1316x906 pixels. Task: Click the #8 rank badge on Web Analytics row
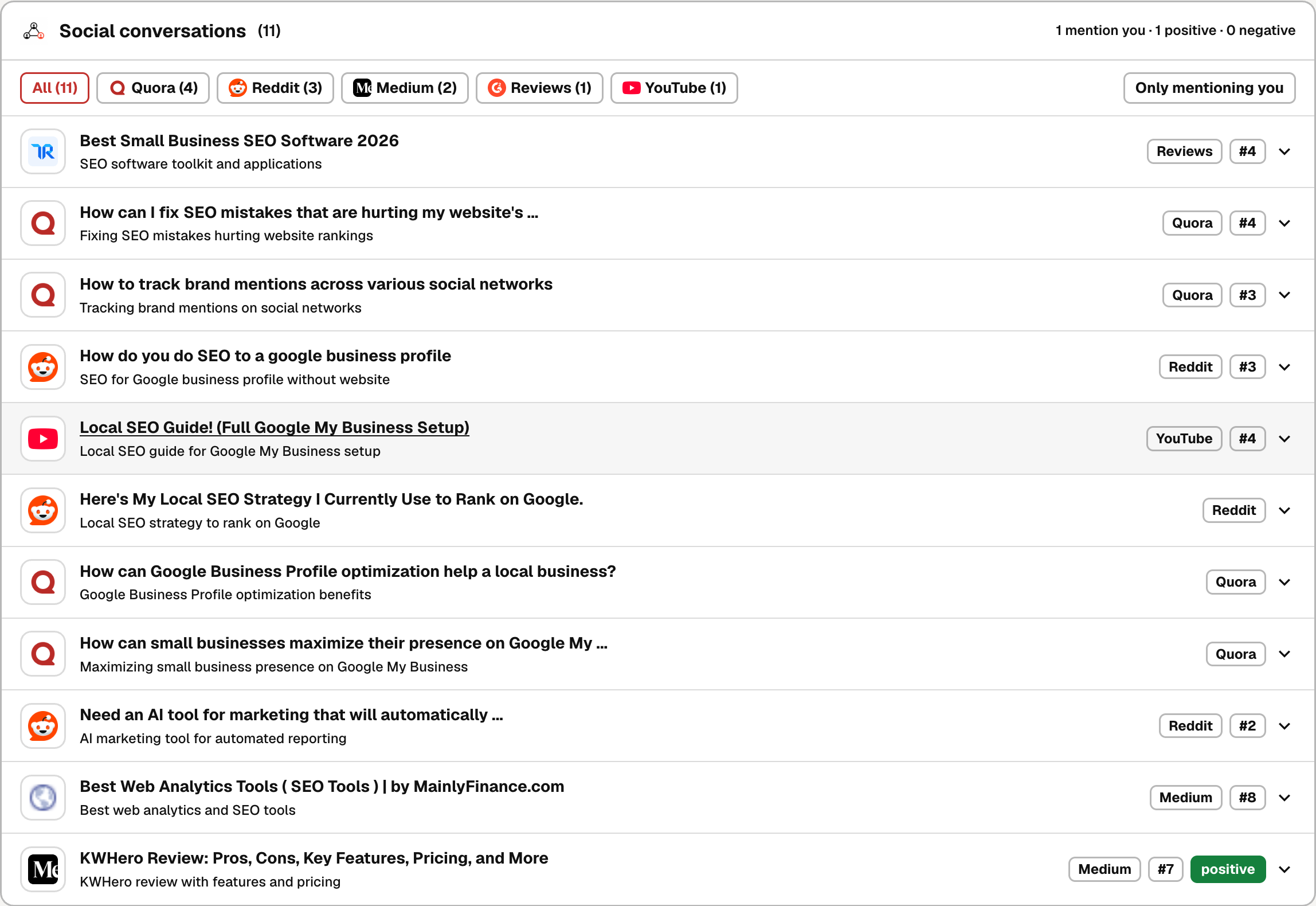[1247, 798]
